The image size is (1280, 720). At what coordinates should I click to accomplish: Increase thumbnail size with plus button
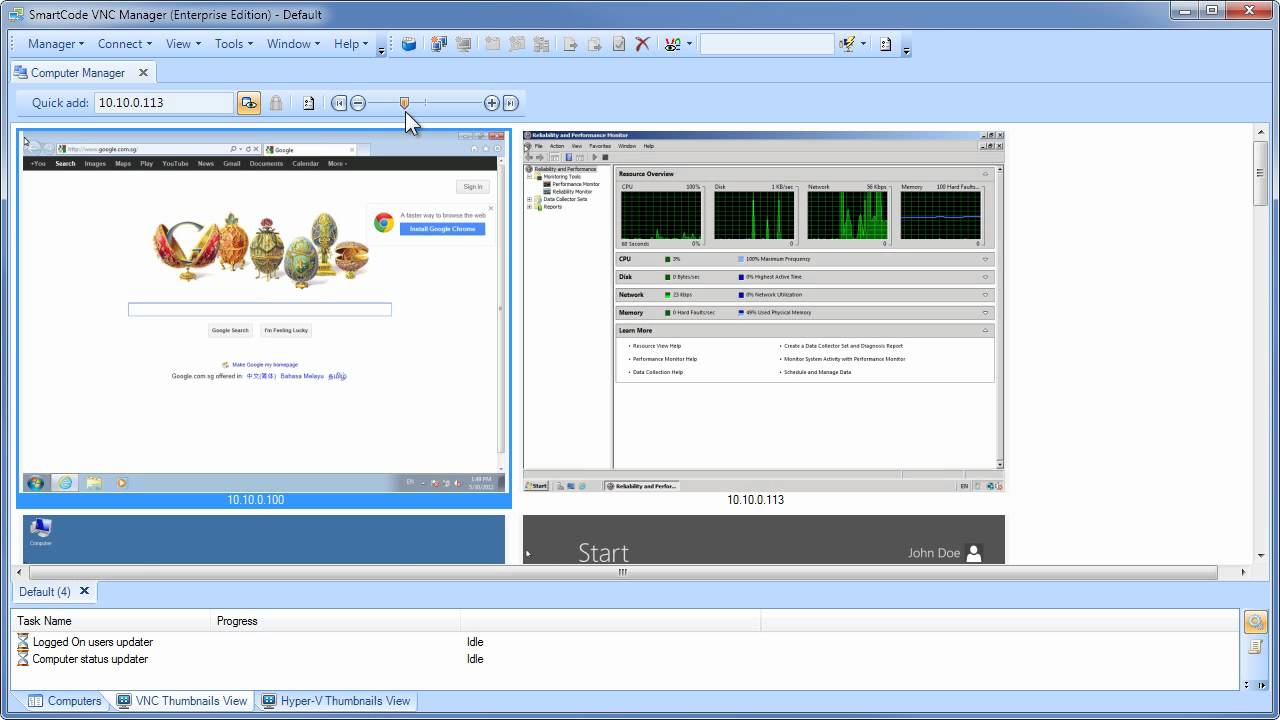(491, 103)
